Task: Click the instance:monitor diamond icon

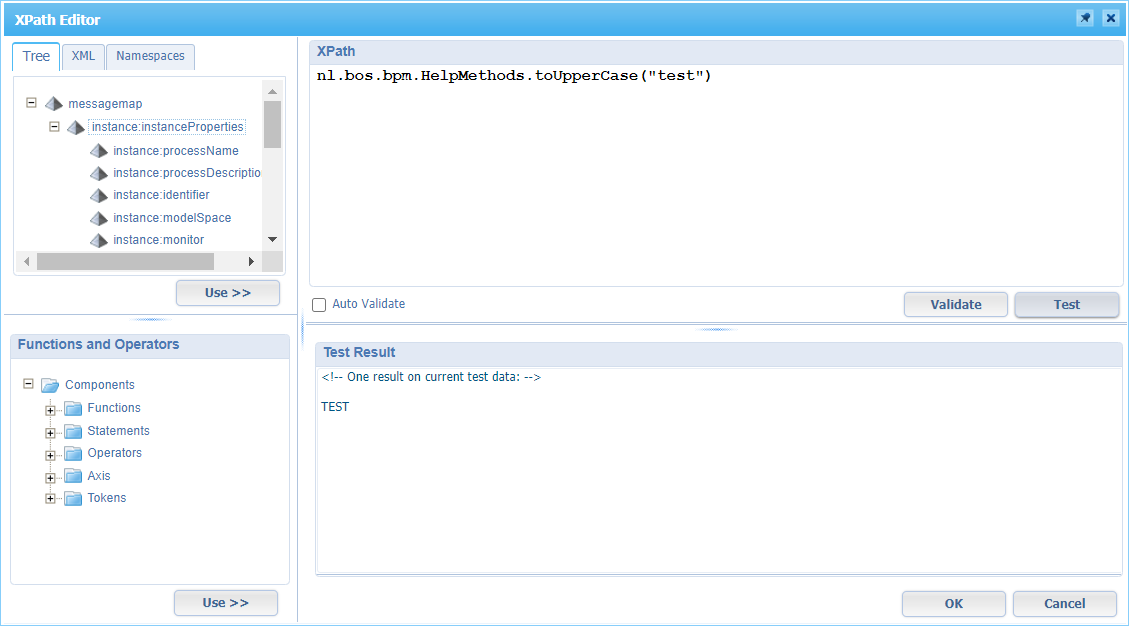Action: (x=98, y=240)
